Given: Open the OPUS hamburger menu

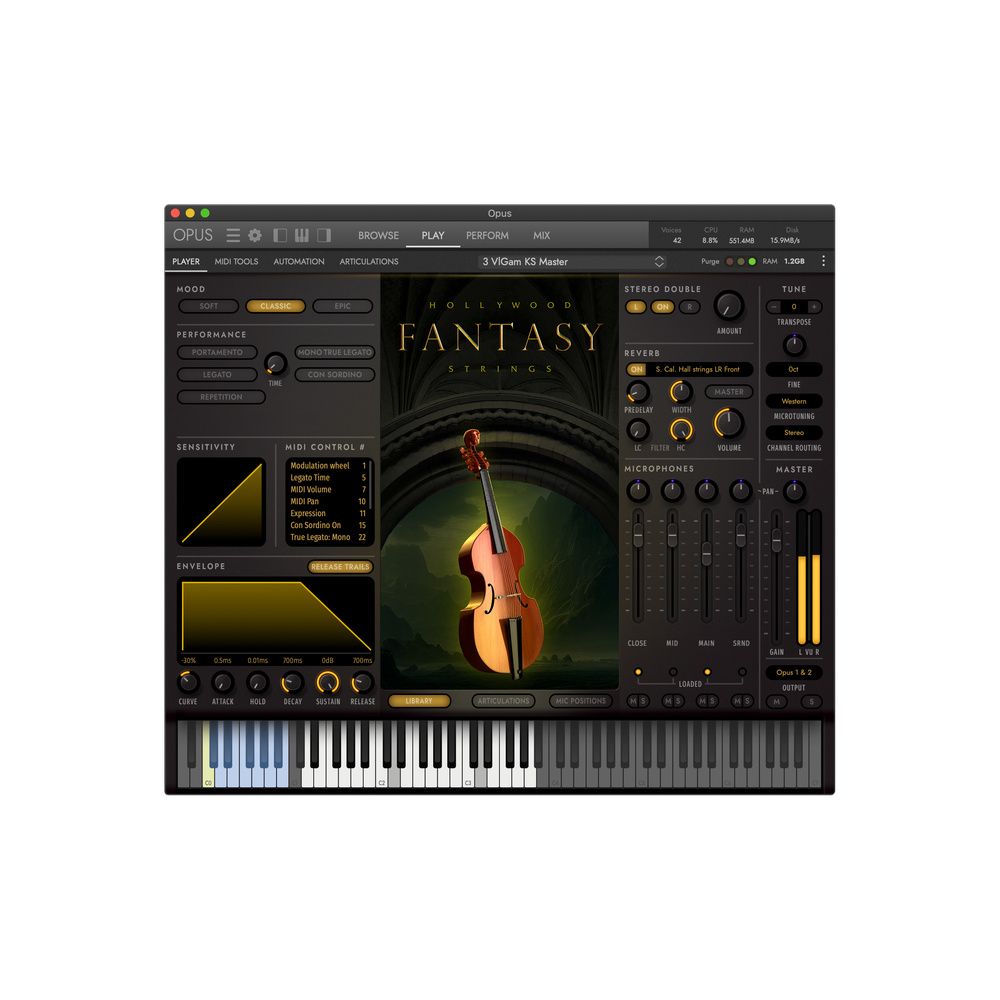Looking at the screenshot, I should pos(233,236).
